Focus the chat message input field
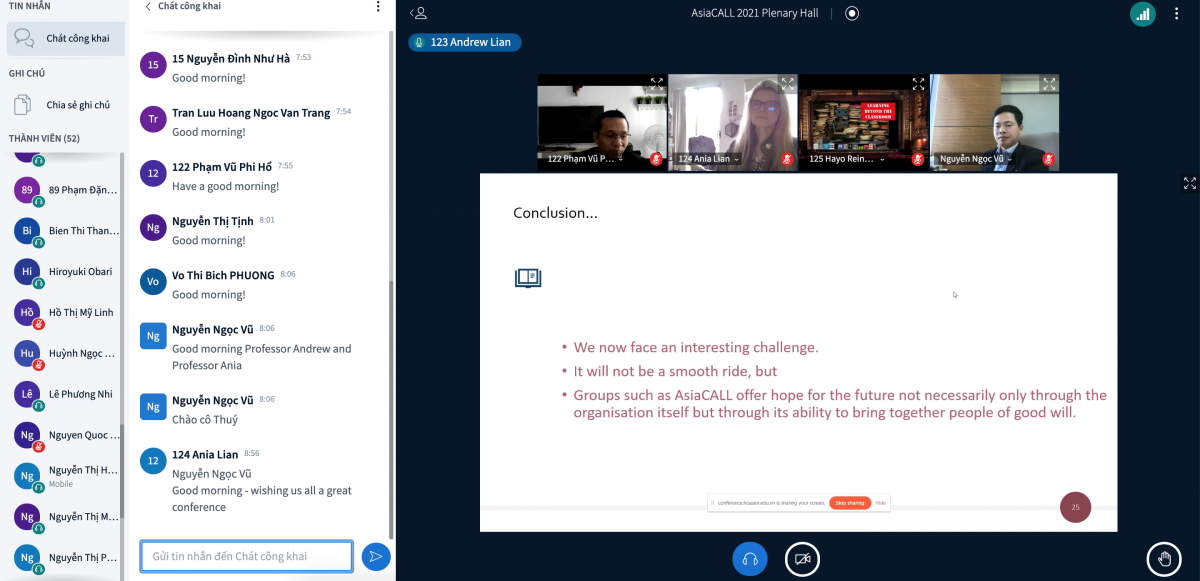The width and height of the screenshot is (1200, 581). coord(246,556)
